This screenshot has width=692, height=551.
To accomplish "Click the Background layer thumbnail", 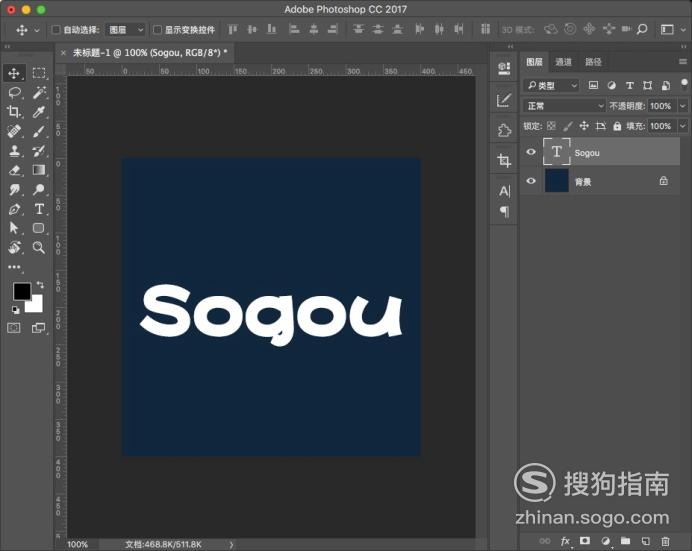I will tap(557, 180).
